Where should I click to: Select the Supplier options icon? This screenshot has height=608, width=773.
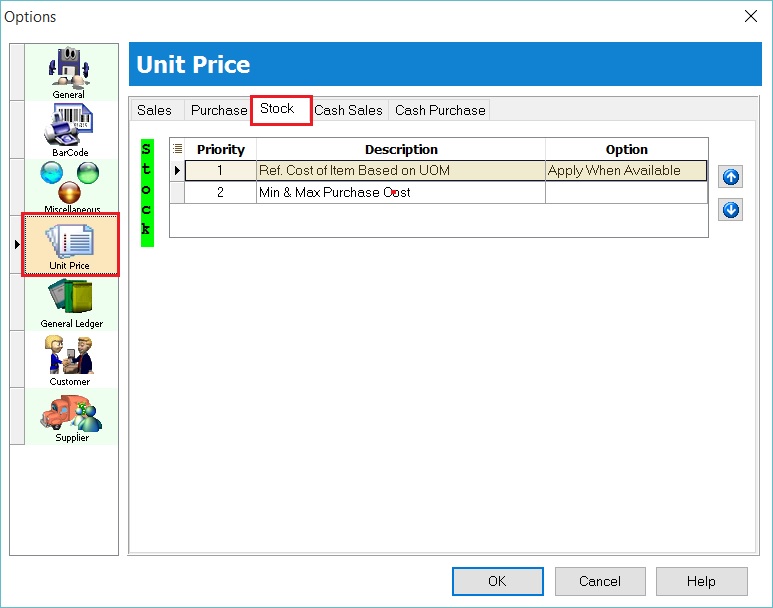[x=71, y=416]
